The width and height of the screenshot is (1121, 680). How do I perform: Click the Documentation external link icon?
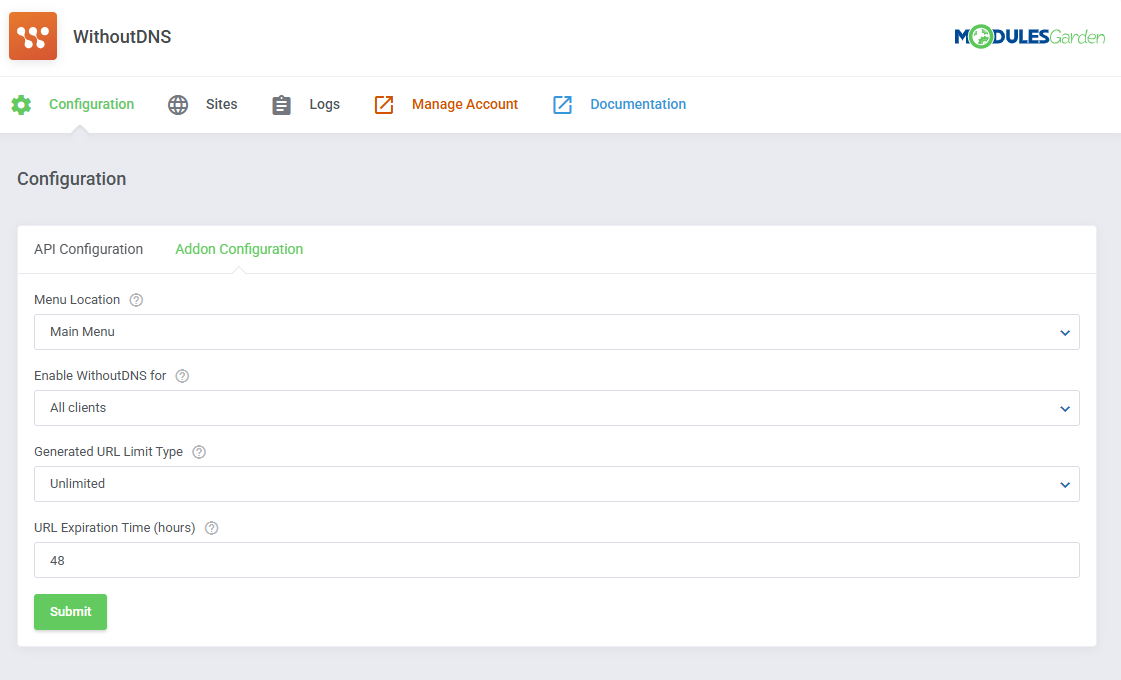563,104
